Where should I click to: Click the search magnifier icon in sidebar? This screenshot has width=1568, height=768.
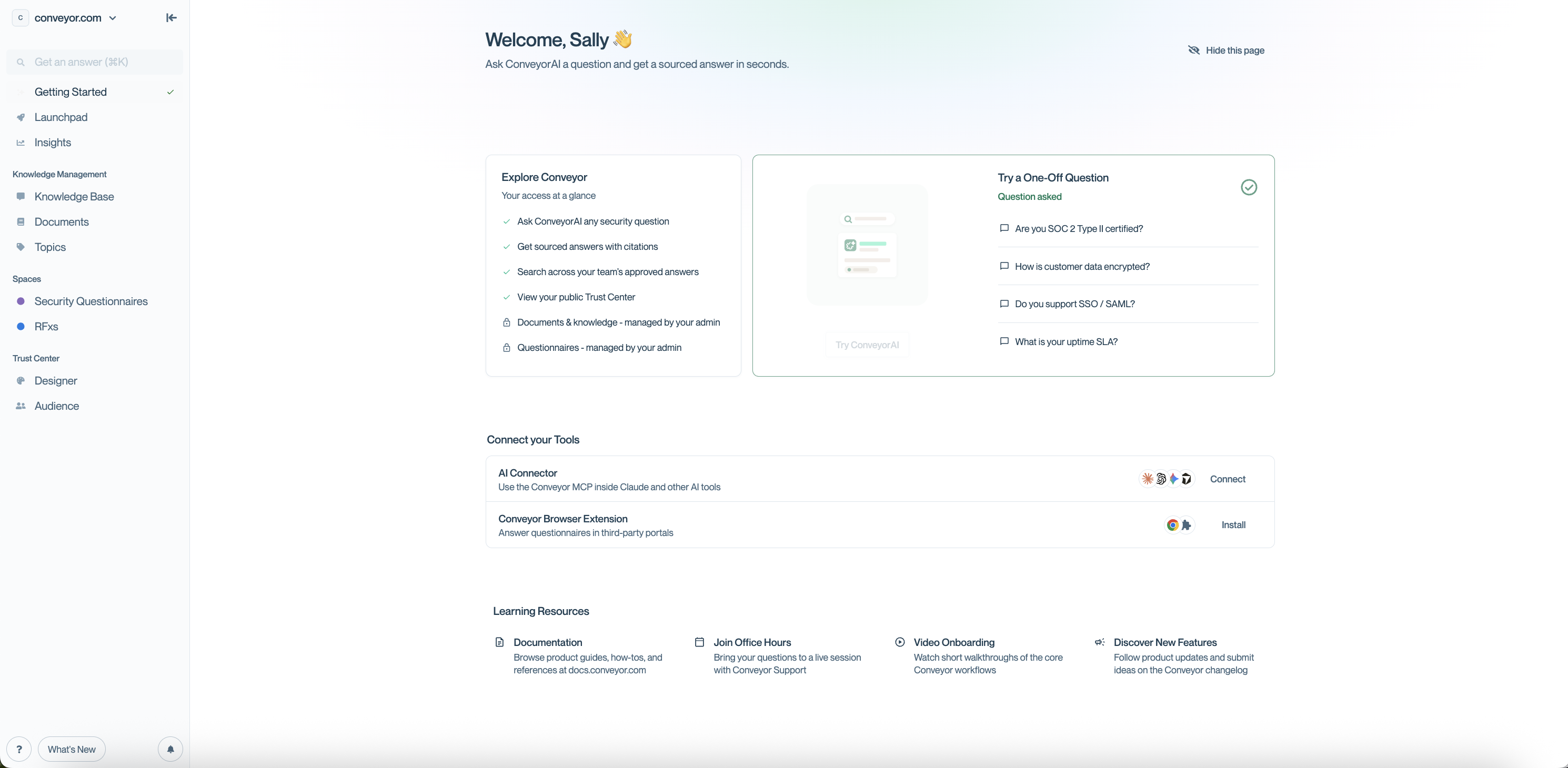point(21,62)
